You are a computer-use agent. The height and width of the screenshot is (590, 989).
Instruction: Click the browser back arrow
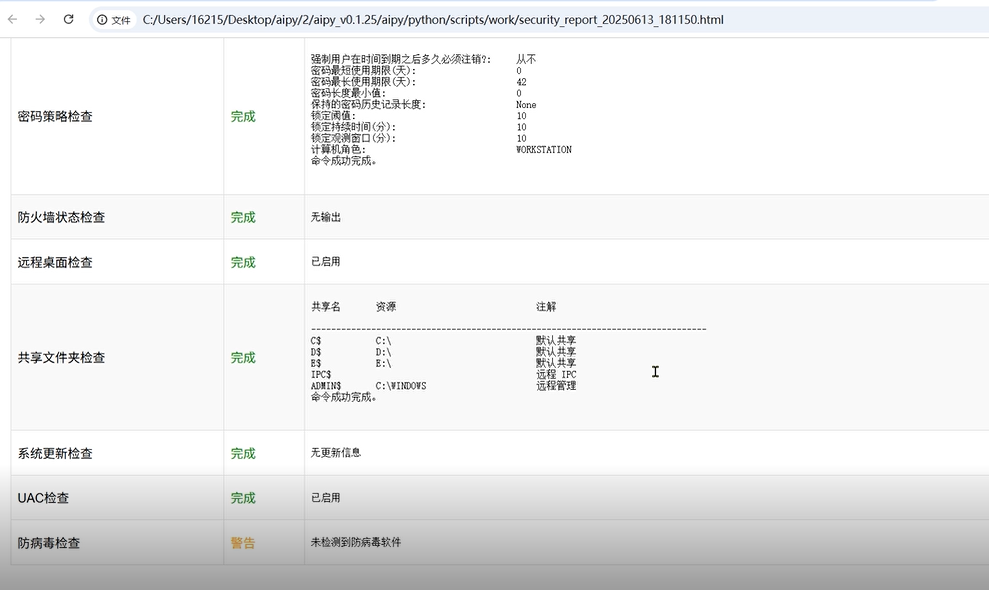coord(13,20)
